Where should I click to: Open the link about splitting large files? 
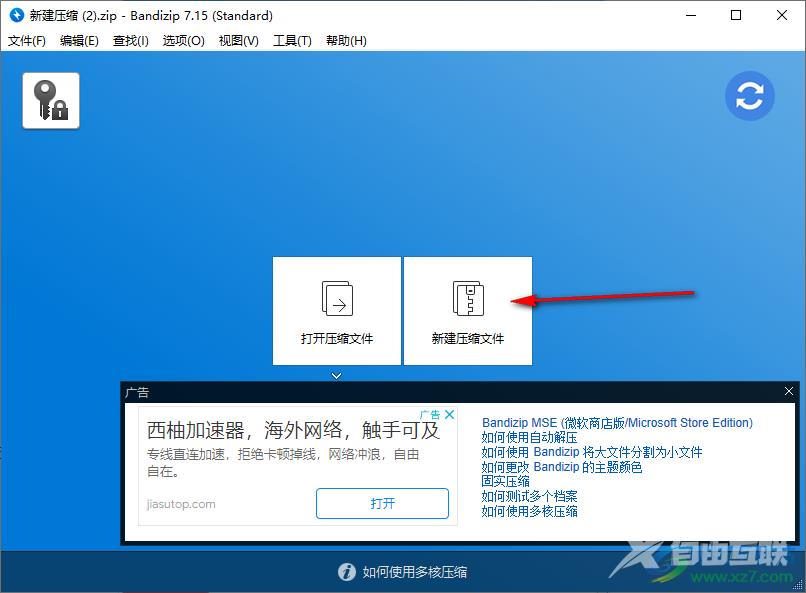point(592,452)
